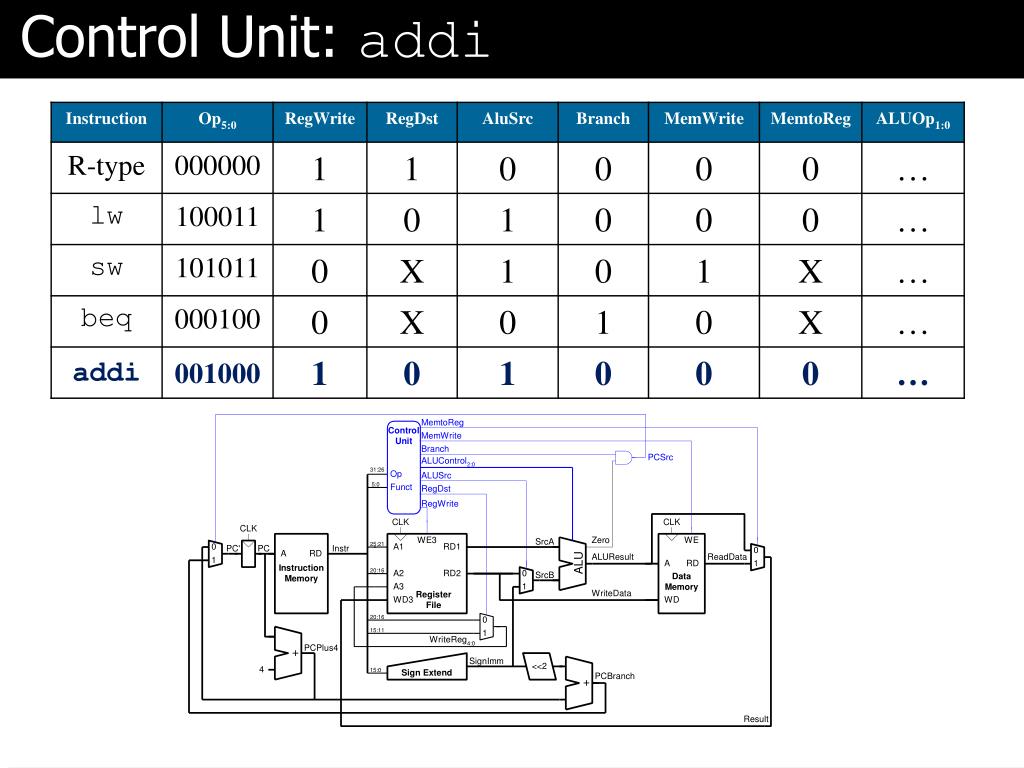Select the 'PCBranch' label in the diagram

[615, 676]
